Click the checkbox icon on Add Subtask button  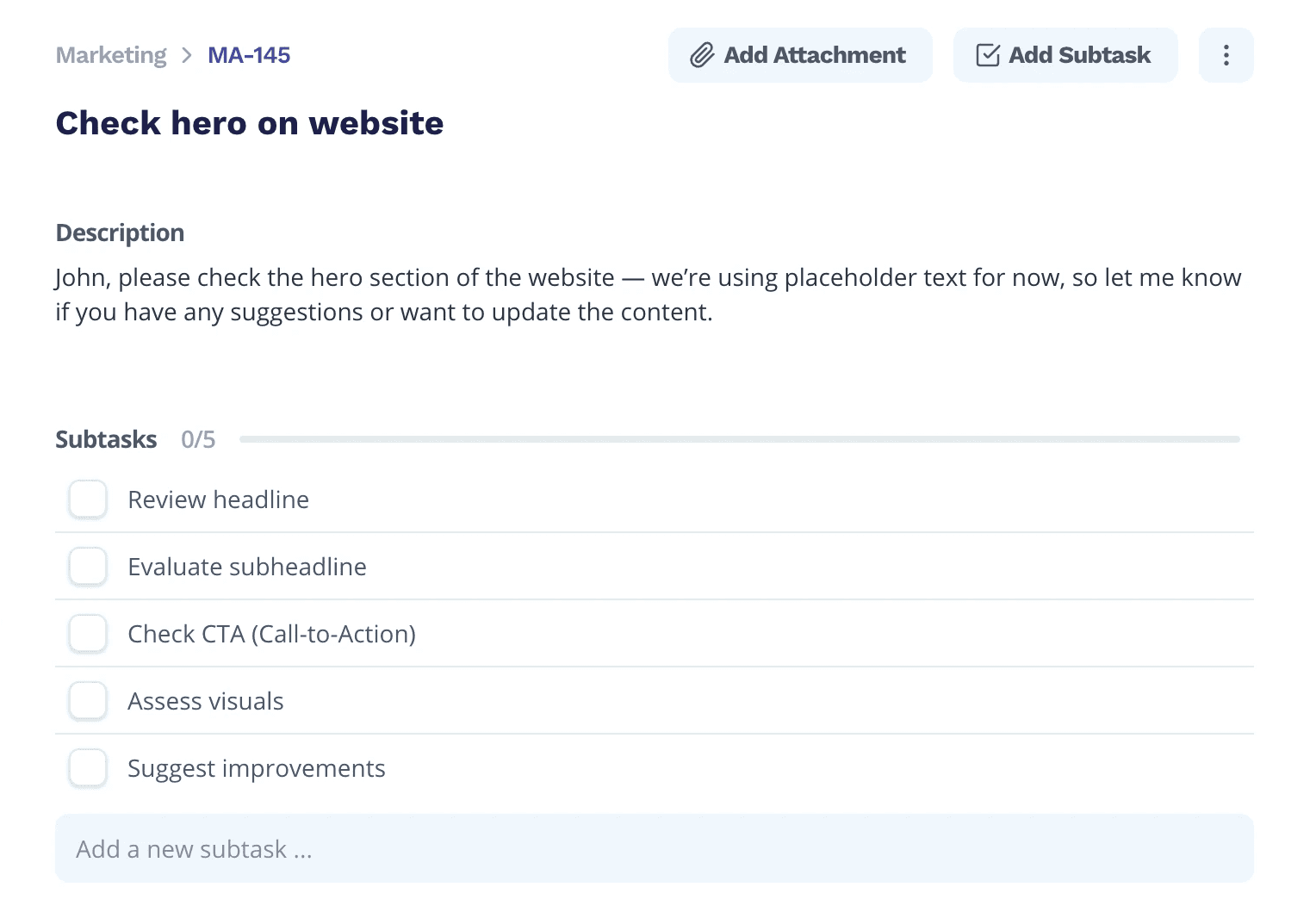pyautogui.click(x=989, y=54)
